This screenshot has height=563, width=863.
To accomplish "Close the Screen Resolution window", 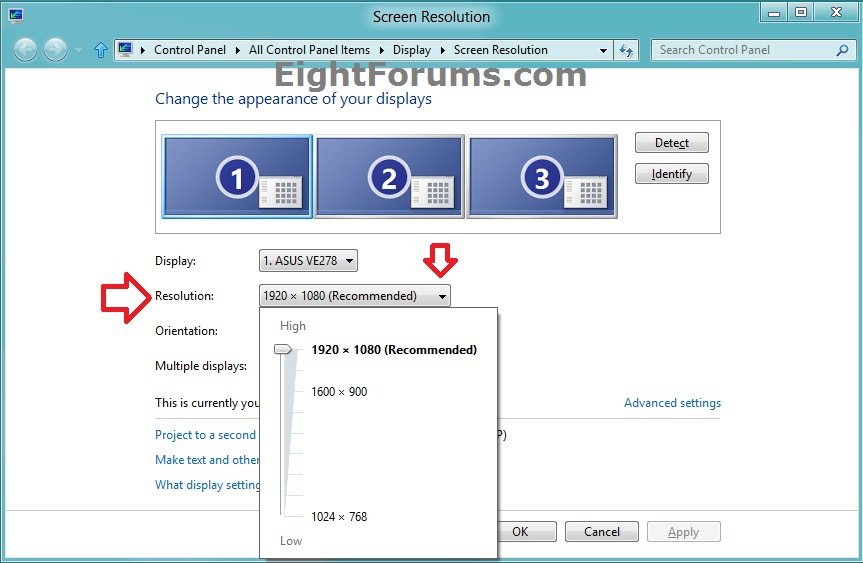I will coord(837,13).
